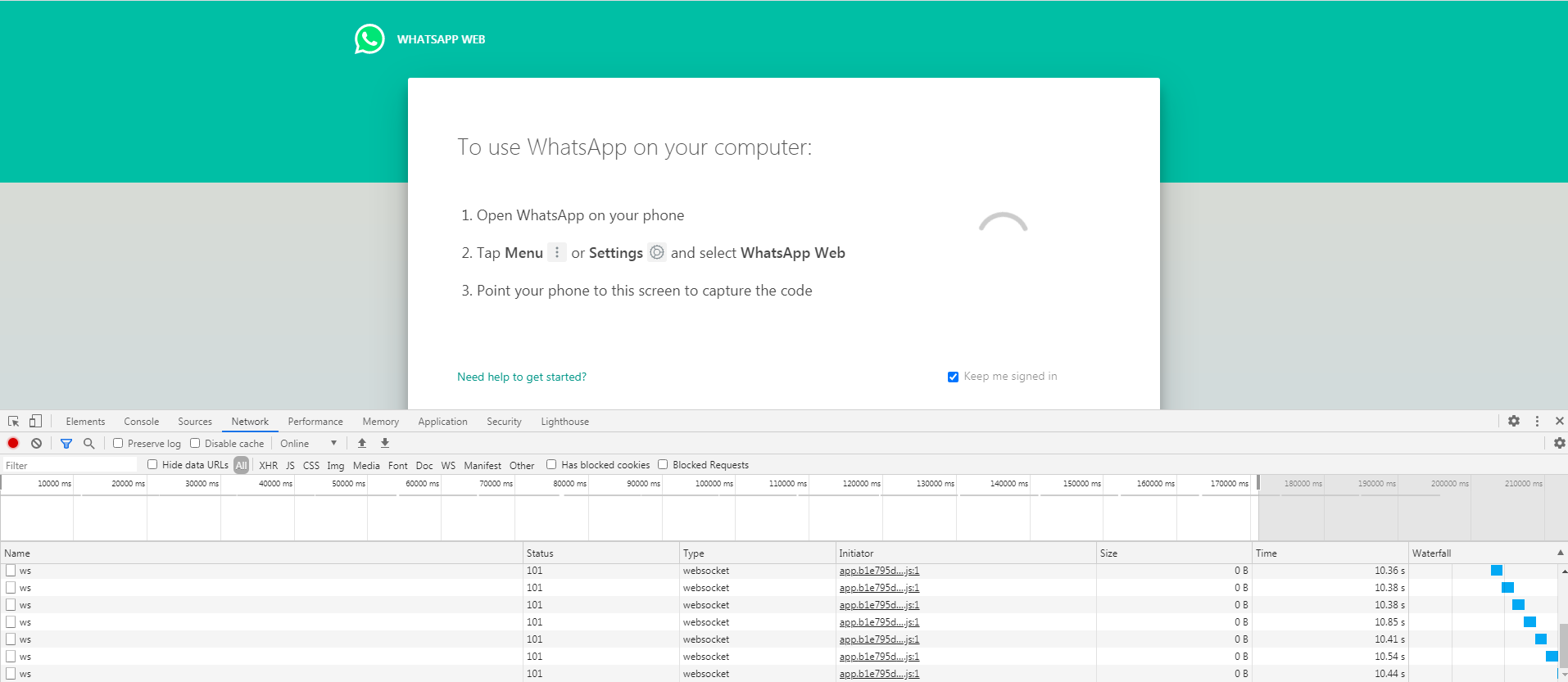Image resolution: width=1568 pixels, height=682 pixels.
Task: Open initiator link in 10.36 s row
Action: pyautogui.click(x=879, y=571)
